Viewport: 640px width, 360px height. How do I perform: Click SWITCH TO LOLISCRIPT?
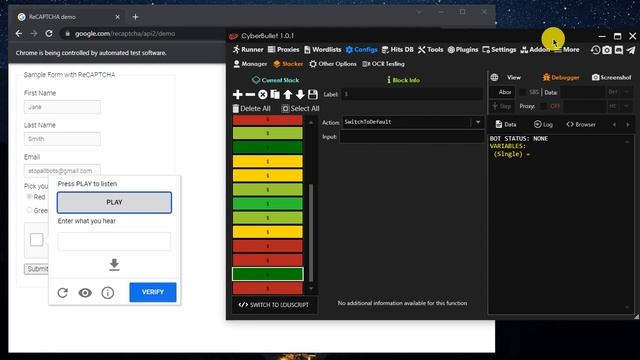tap(274, 305)
